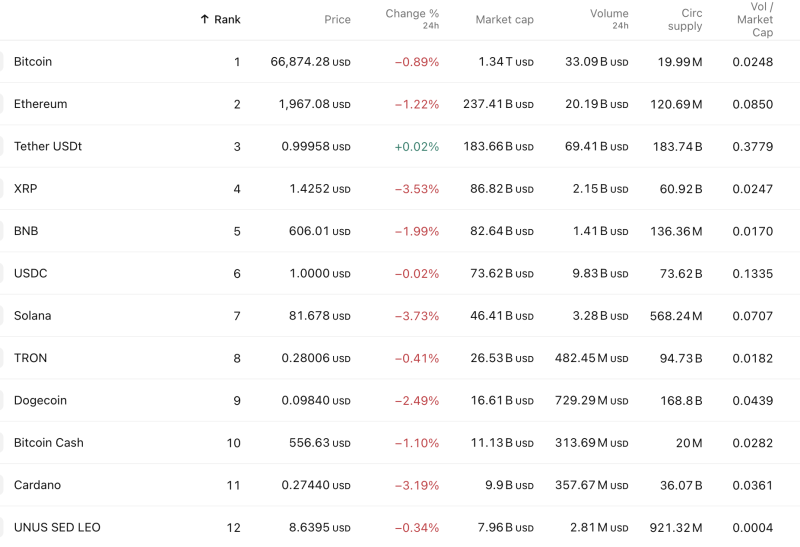
Task: Open the Solana coin link
Action: (32, 316)
